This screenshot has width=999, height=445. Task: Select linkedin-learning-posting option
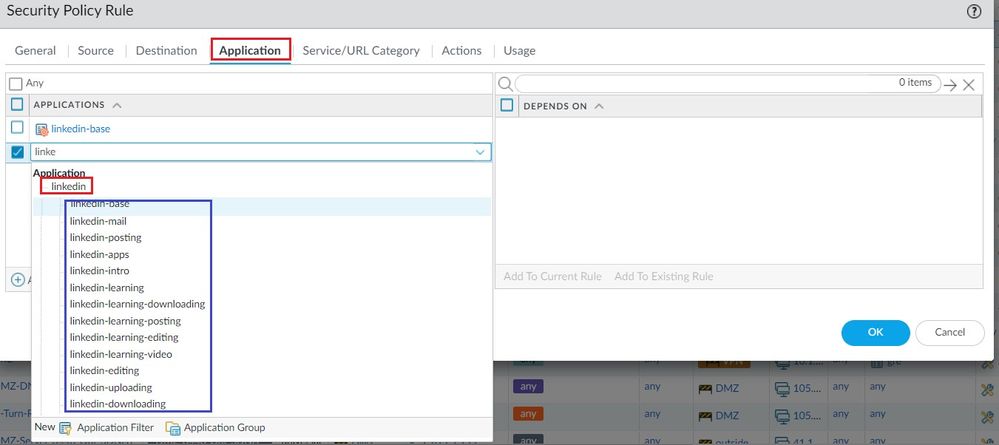(126, 321)
